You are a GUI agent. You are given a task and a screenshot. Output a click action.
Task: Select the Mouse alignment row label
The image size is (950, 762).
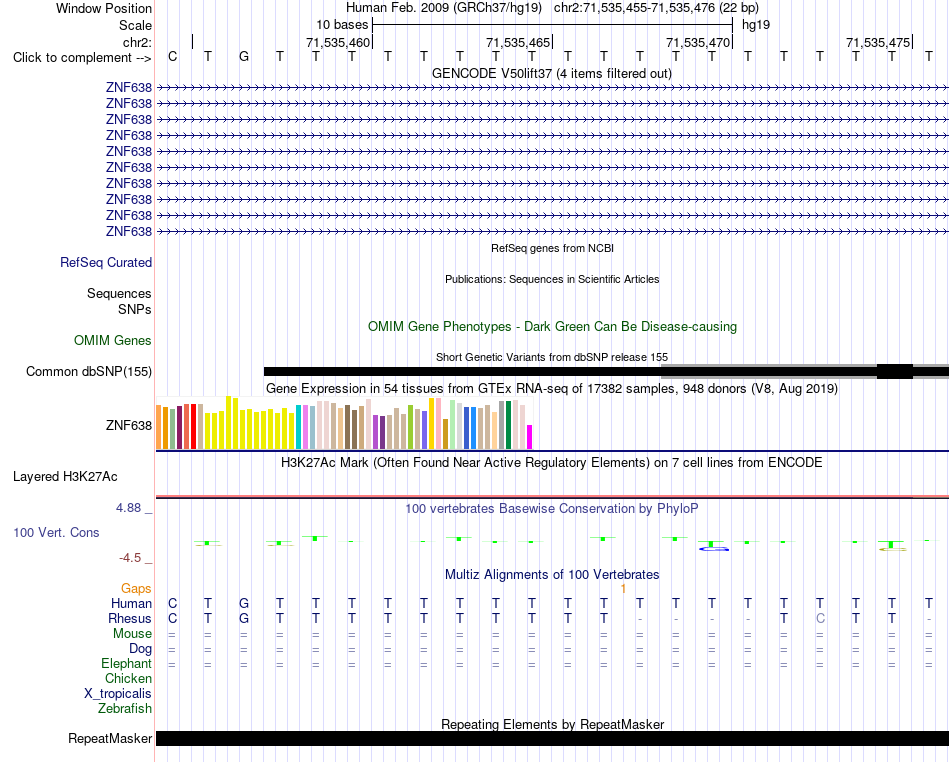click(132, 634)
